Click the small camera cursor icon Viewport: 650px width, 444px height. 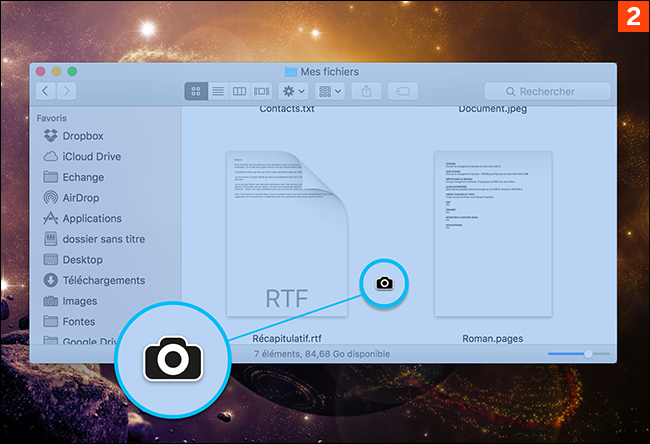385,283
